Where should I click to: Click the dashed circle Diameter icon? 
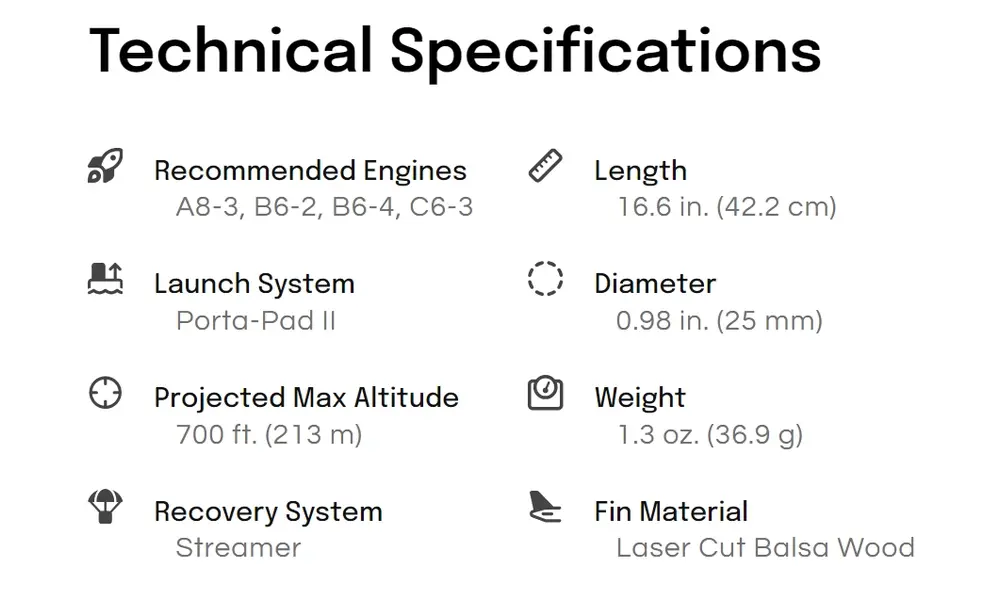pos(545,279)
